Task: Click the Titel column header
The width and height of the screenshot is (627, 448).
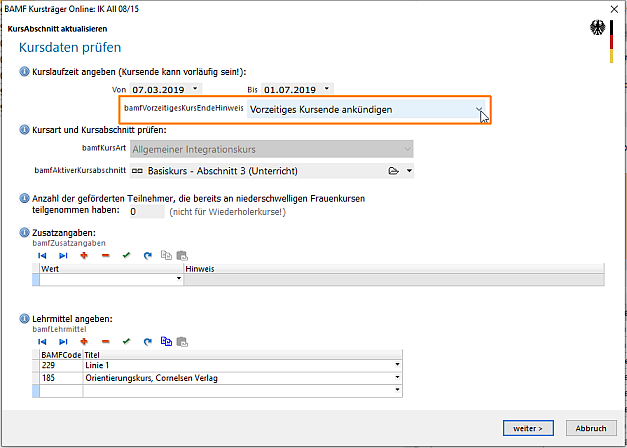Action: pos(242,354)
